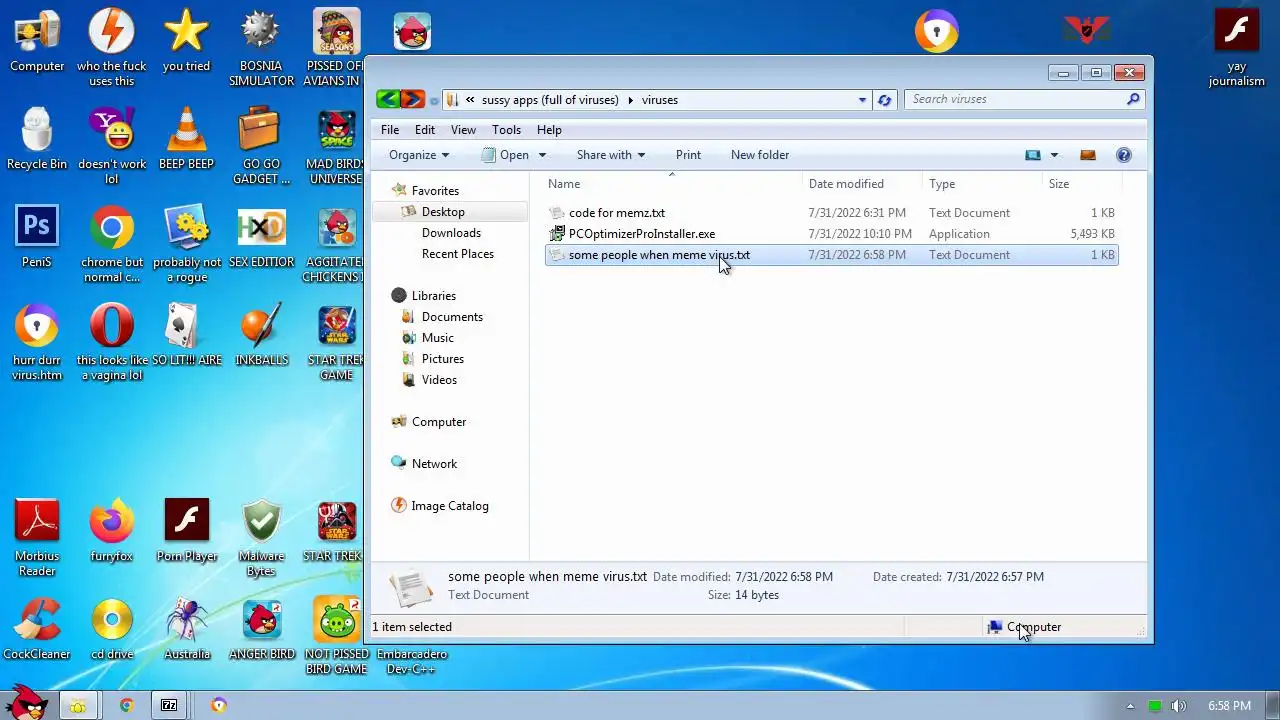The image size is (1280, 720).
Task: Open the Computer desktop icon
Action: (37, 42)
